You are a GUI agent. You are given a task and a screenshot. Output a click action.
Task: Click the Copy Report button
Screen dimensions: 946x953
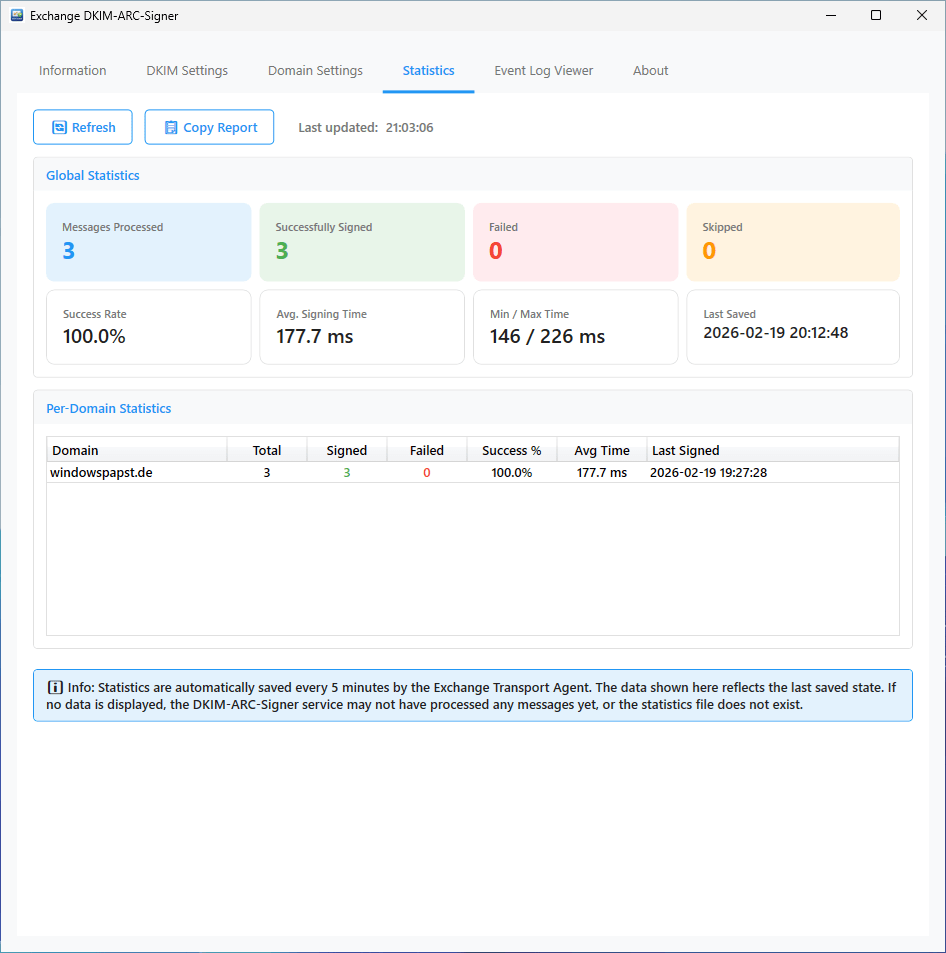coord(209,127)
